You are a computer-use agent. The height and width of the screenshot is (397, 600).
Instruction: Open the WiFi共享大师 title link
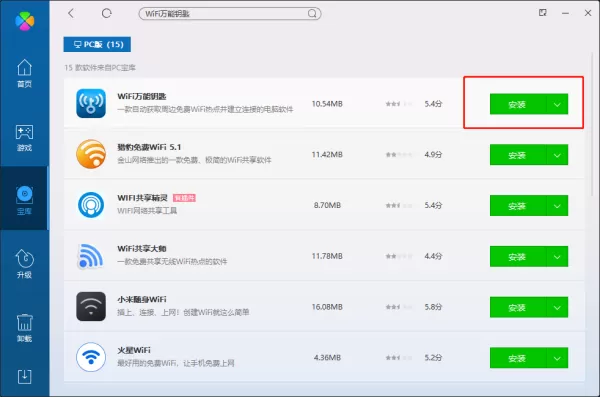(x=142, y=248)
